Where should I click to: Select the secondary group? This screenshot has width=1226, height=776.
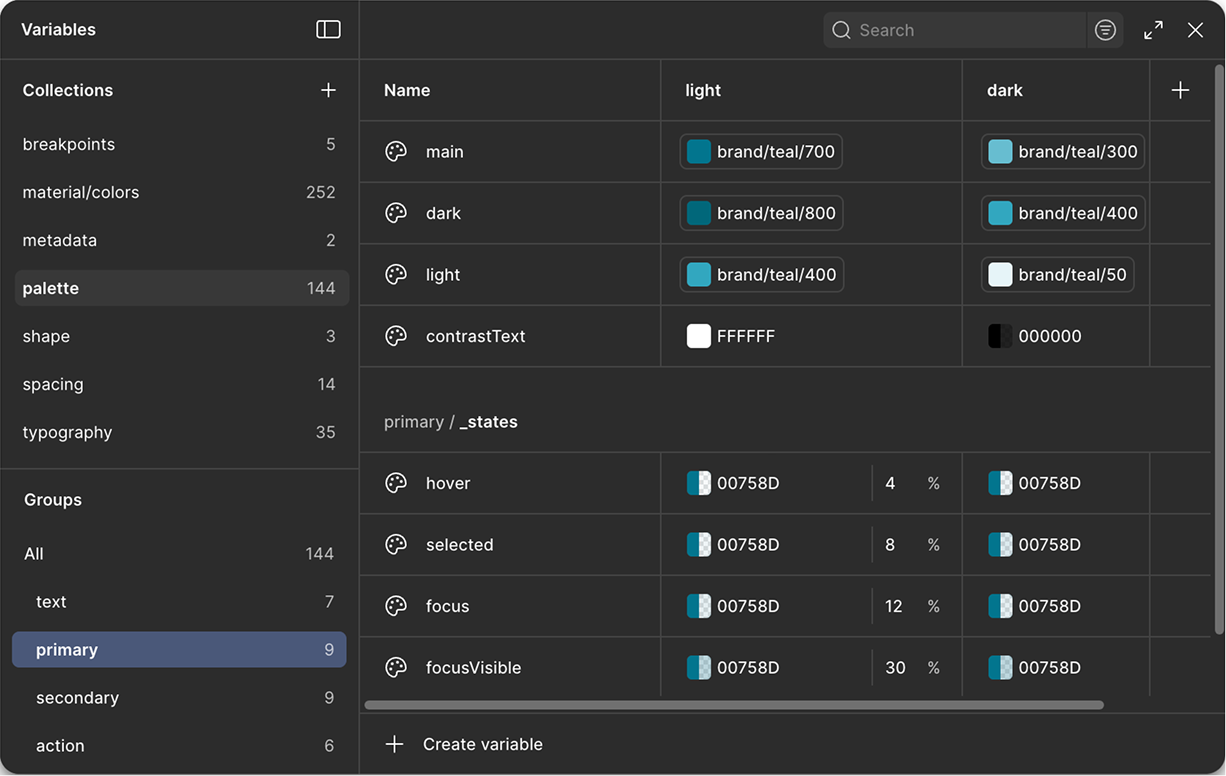[x=77, y=698]
